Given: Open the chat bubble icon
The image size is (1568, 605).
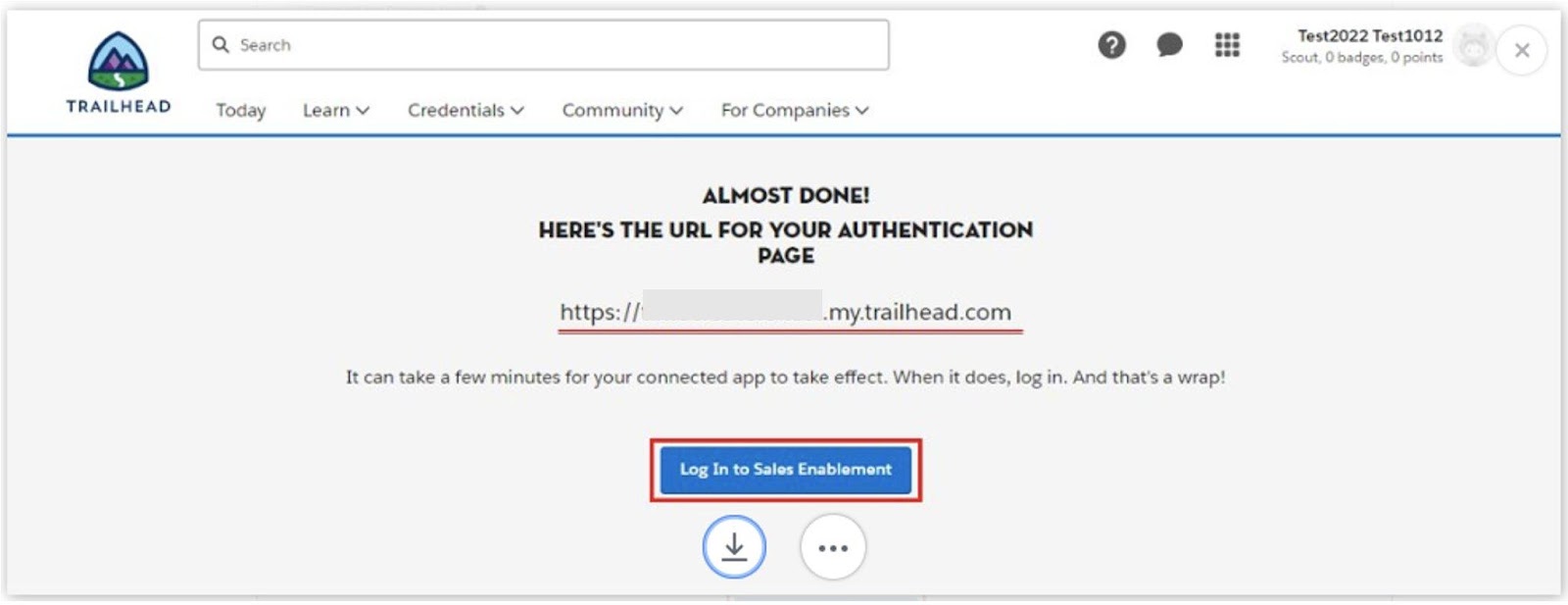Looking at the screenshot, I should (1169, 45).
